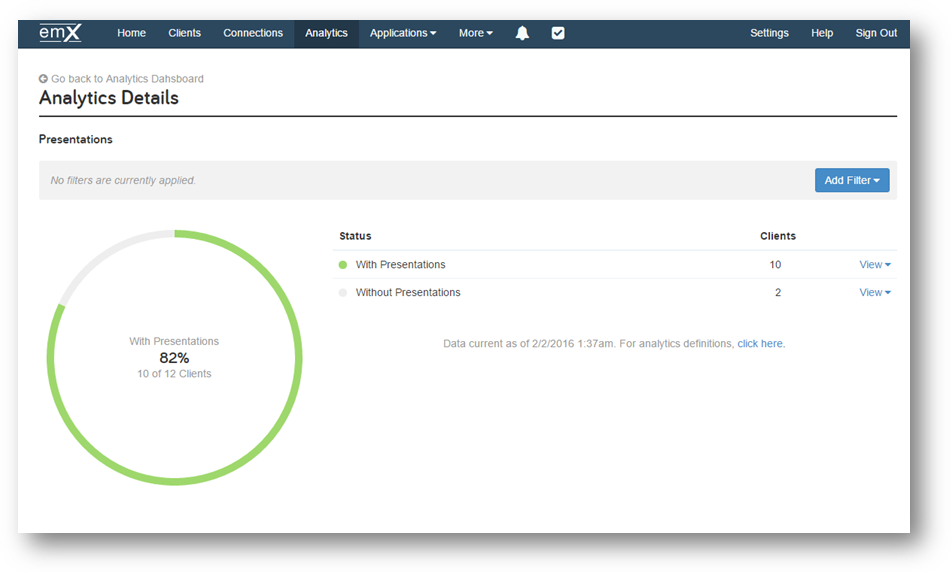Expand the More dropdown menu

476,33
